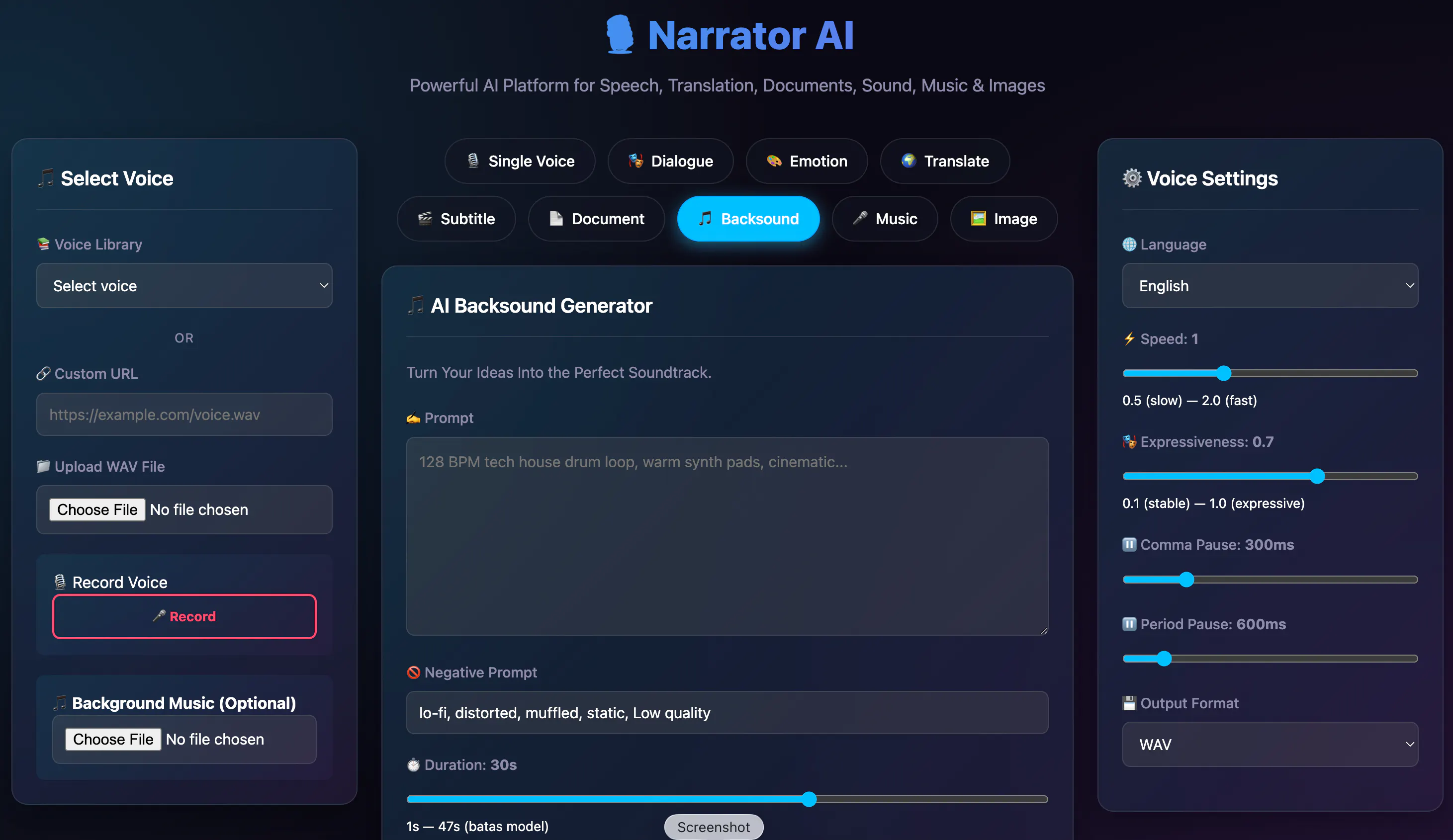Click the music note icon beside Select Voice
The height and width of the screenshot is (840, 1453).
(x=46, y=177)
